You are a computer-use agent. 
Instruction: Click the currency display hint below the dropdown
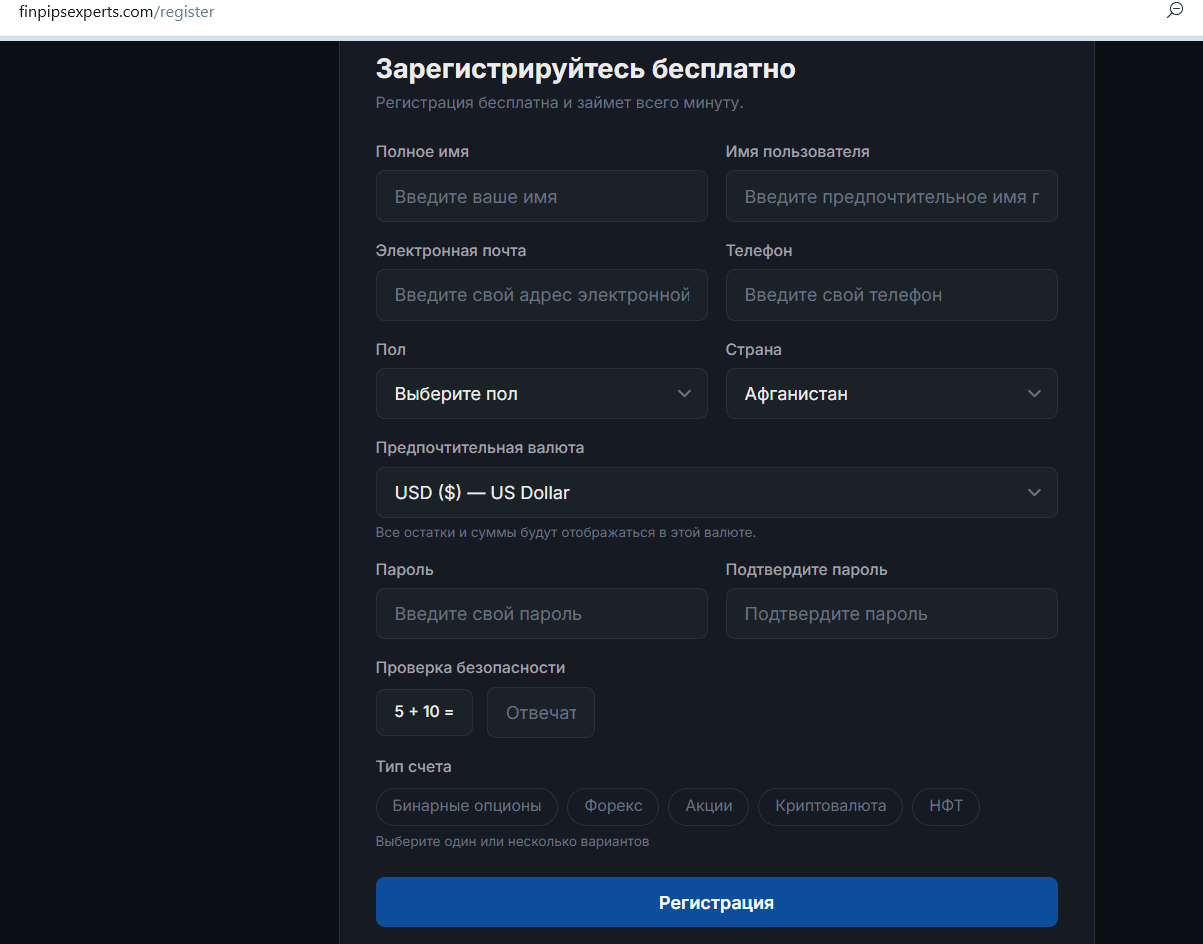pos(565,533)
